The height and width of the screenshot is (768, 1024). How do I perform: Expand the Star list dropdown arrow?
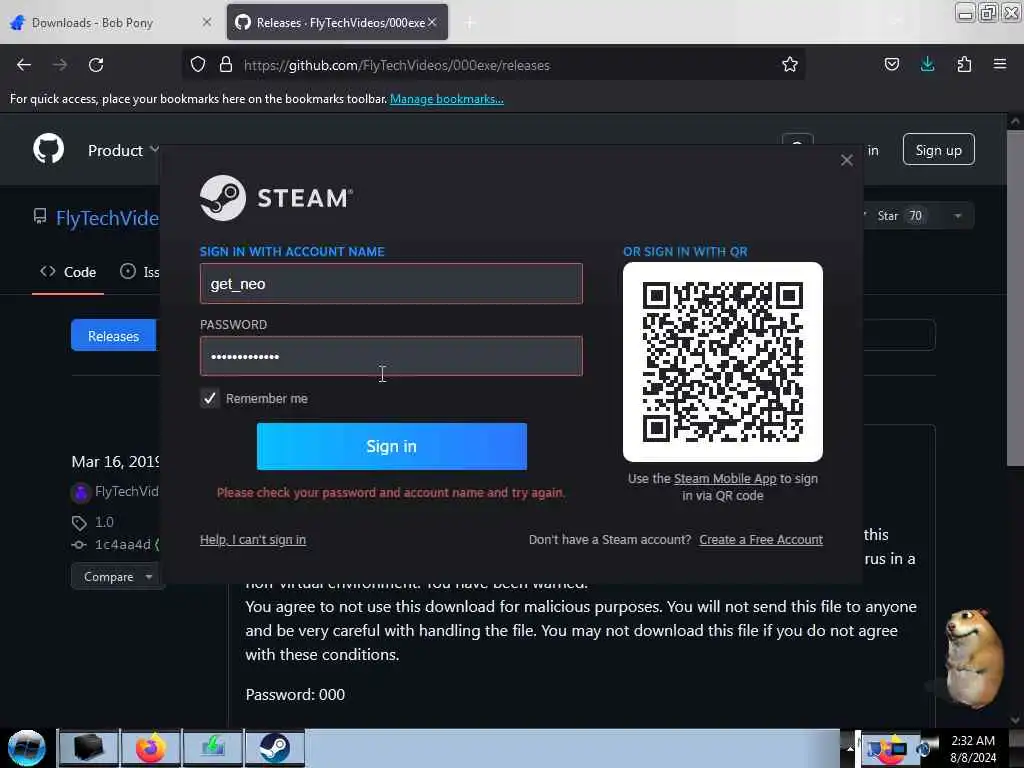[957, 216]
